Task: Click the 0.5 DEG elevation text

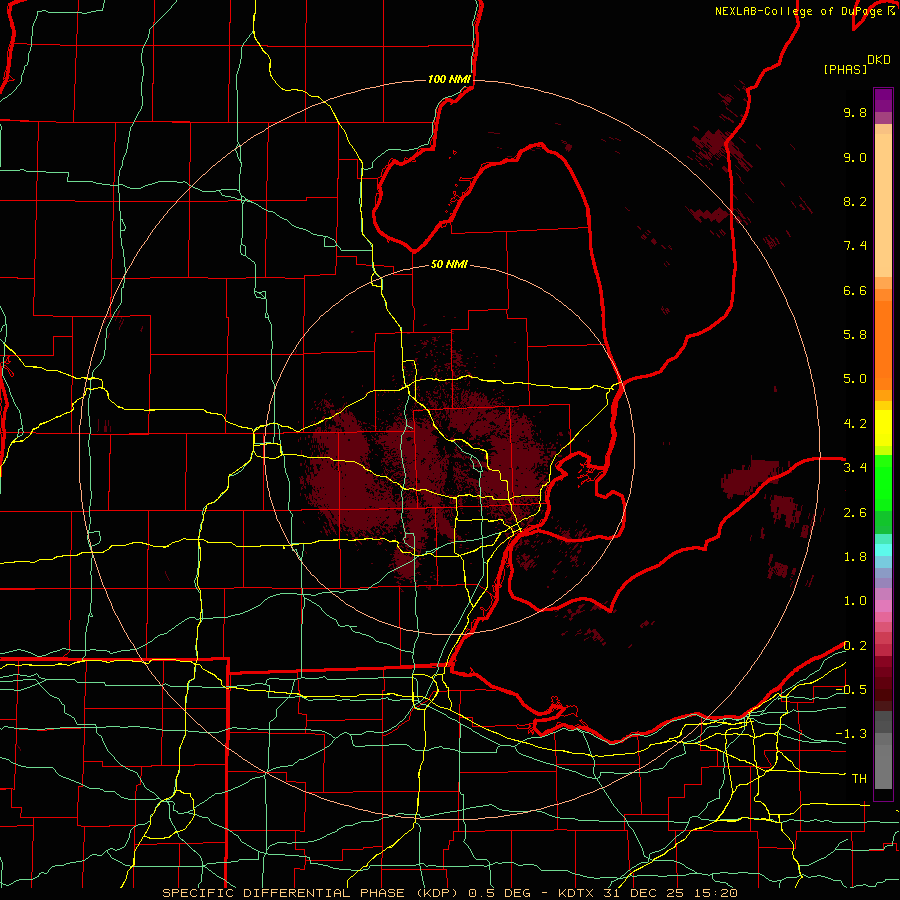Action: pyautogui.click(x=499, y=893)
